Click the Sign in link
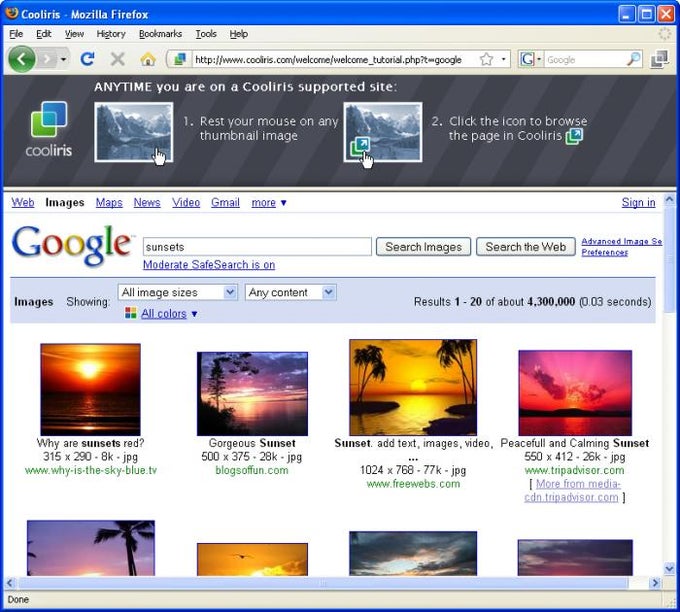This screenshot has height=612, width=680. pos(638,203)
